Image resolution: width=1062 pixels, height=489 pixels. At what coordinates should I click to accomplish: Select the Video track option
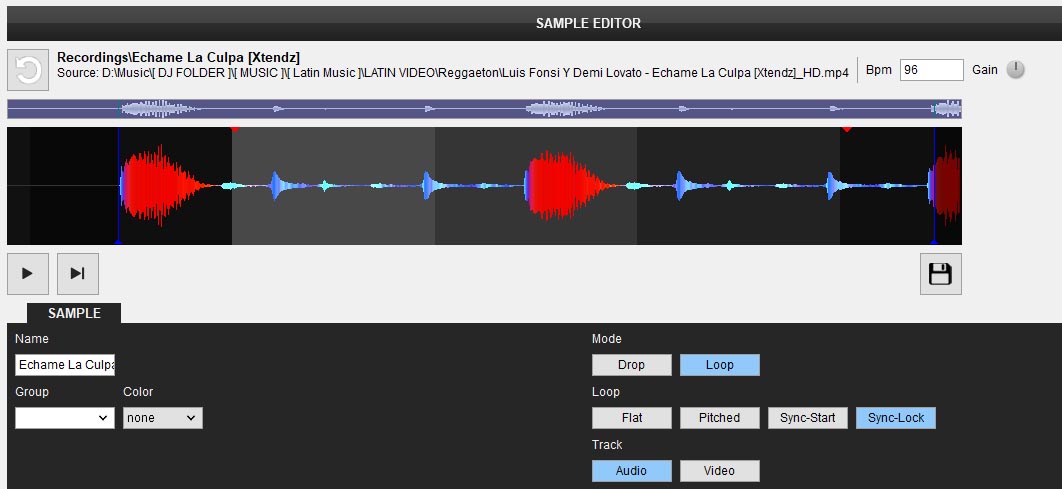(719, 471)
